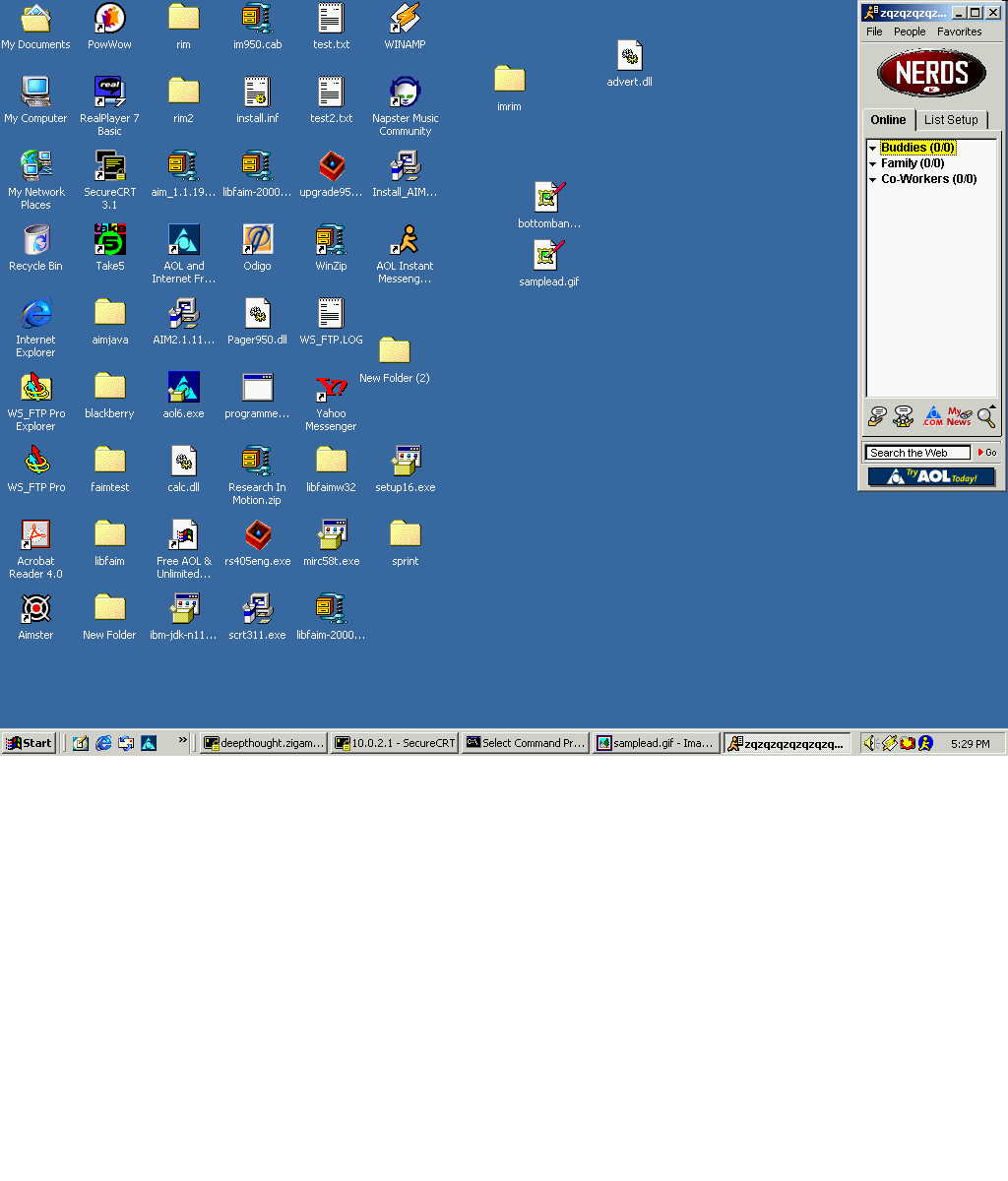Switch to the List Setup tab
The height and width of the screenshot is (1181, 1008).
951,120
